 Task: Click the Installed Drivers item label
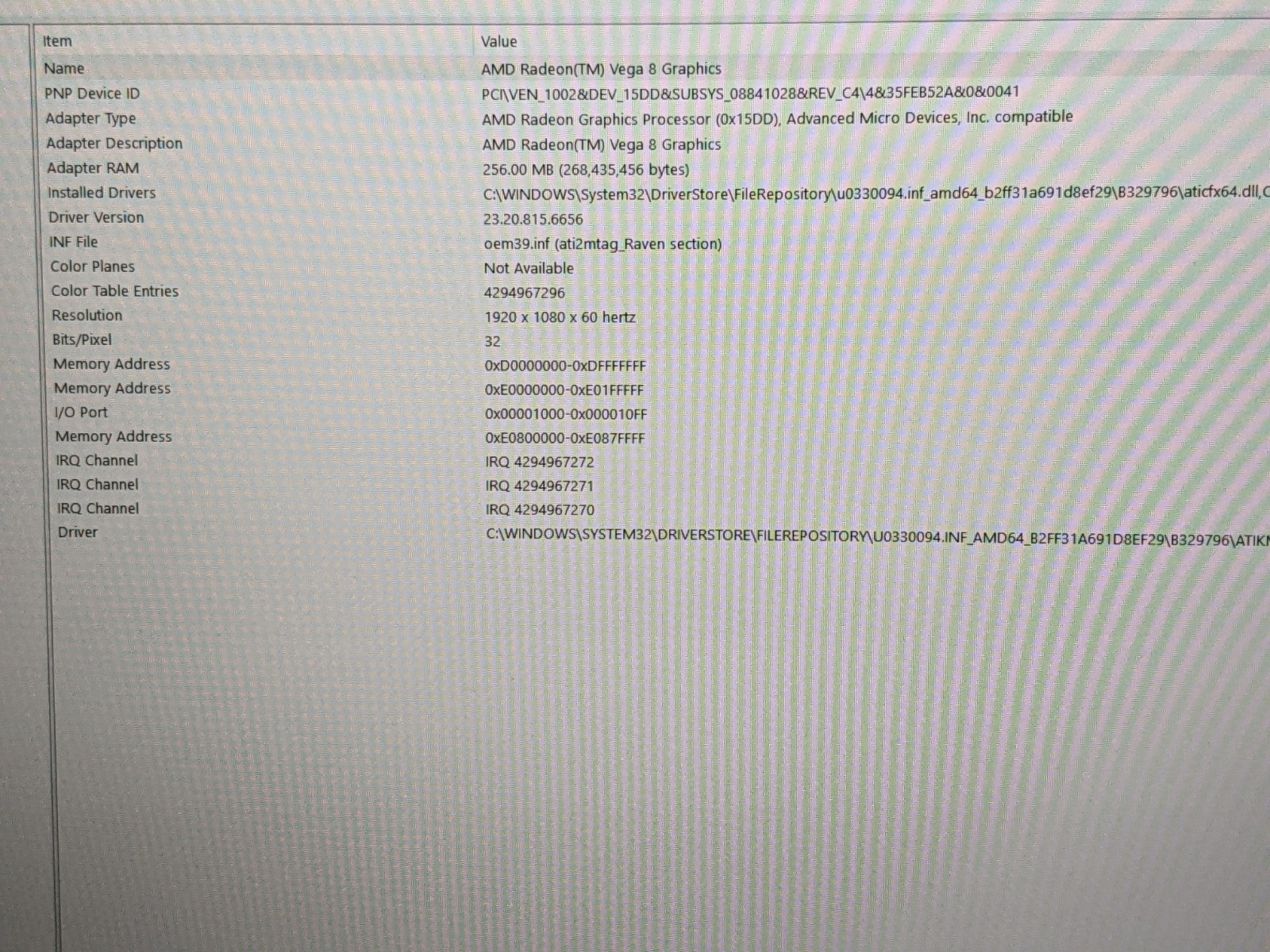pos(102,193)
